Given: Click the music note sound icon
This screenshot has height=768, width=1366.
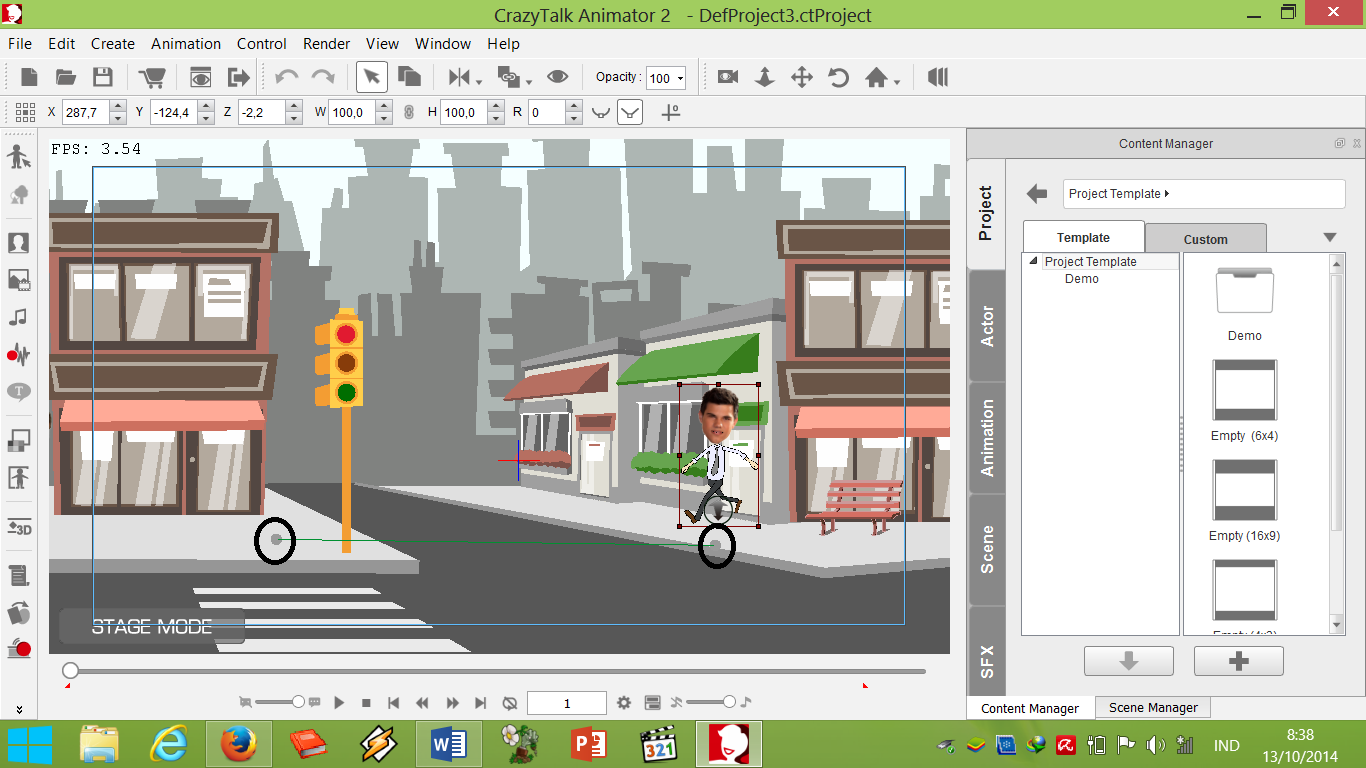Looking at the screenshot, I should 18,317.
